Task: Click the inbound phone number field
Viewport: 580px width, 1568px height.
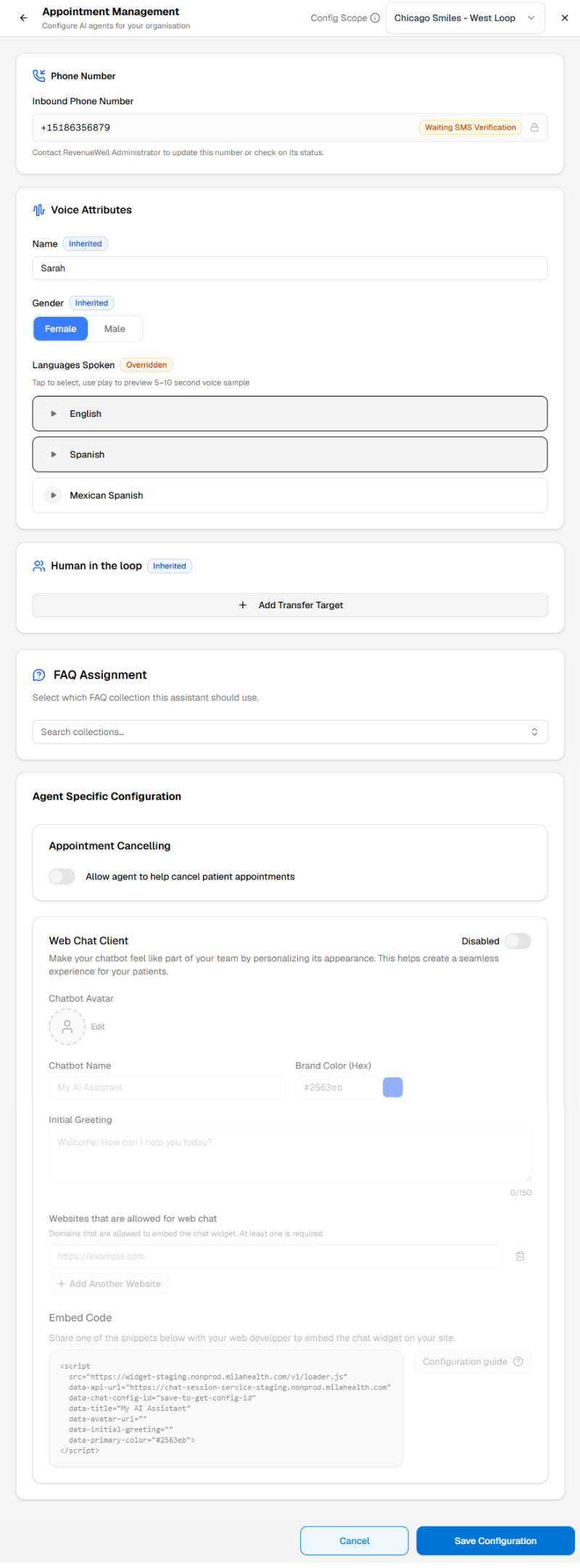Action: click(x=290, y=128)
